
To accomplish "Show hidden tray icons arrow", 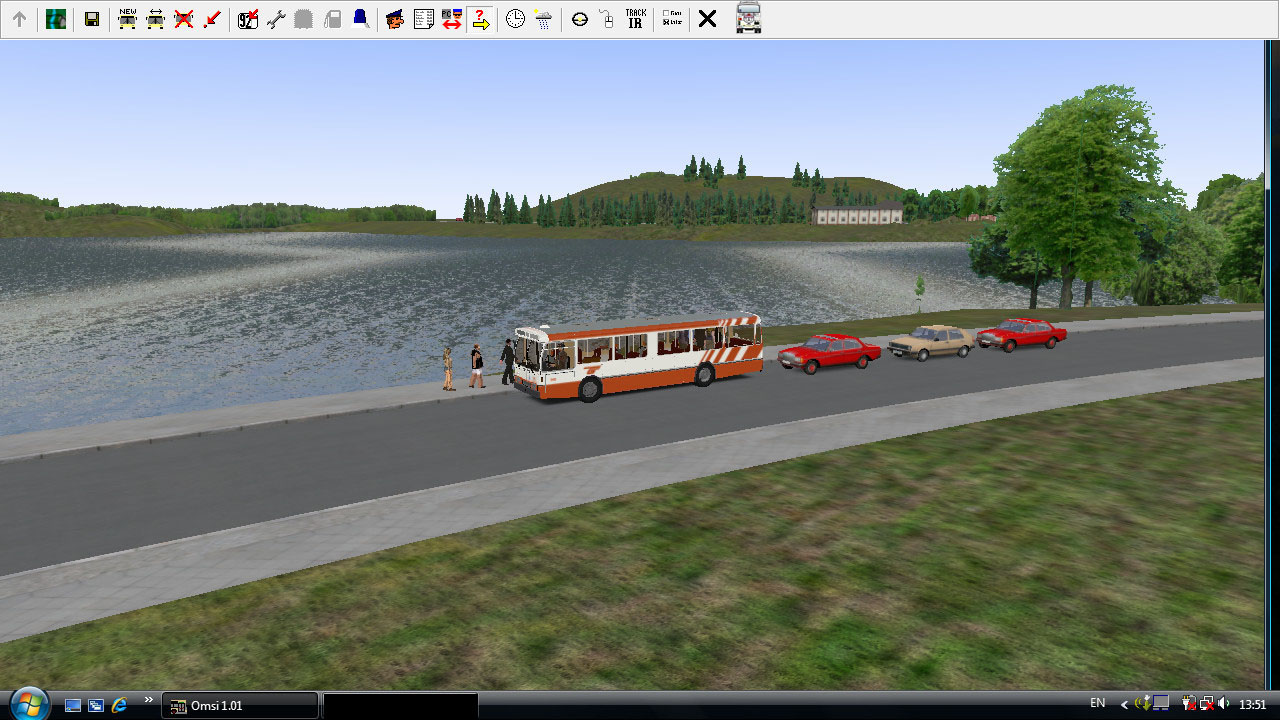I will [1123, 705].
